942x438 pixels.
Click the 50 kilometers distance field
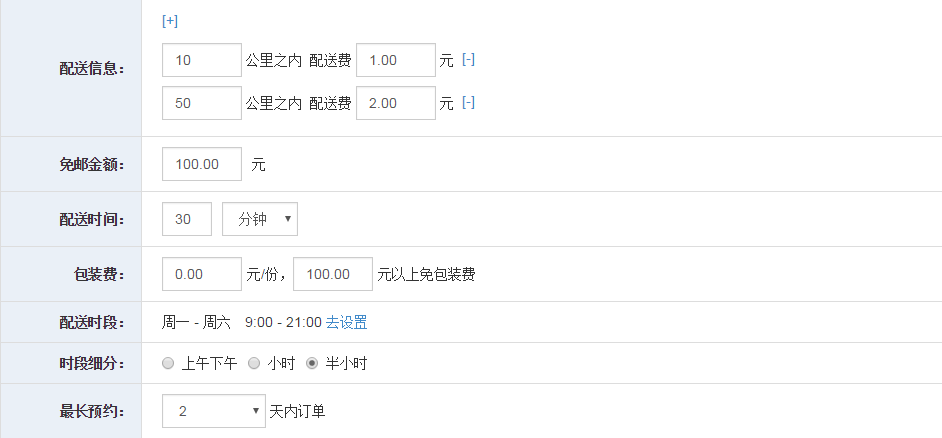(202, 103)
